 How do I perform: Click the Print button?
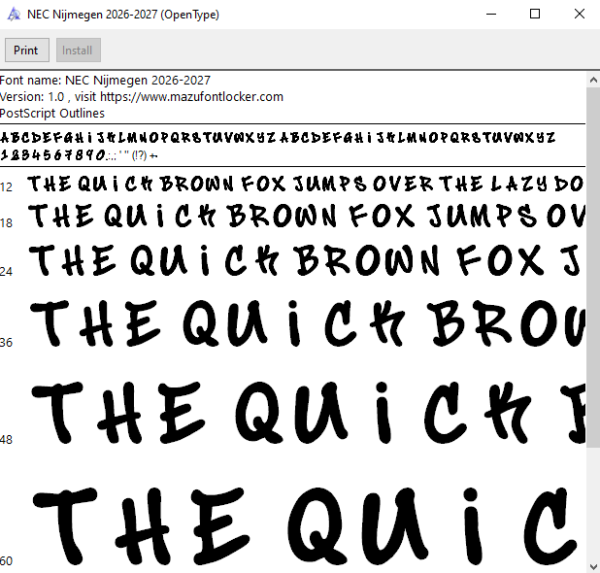pyautogui.click(x=27, y=50)
